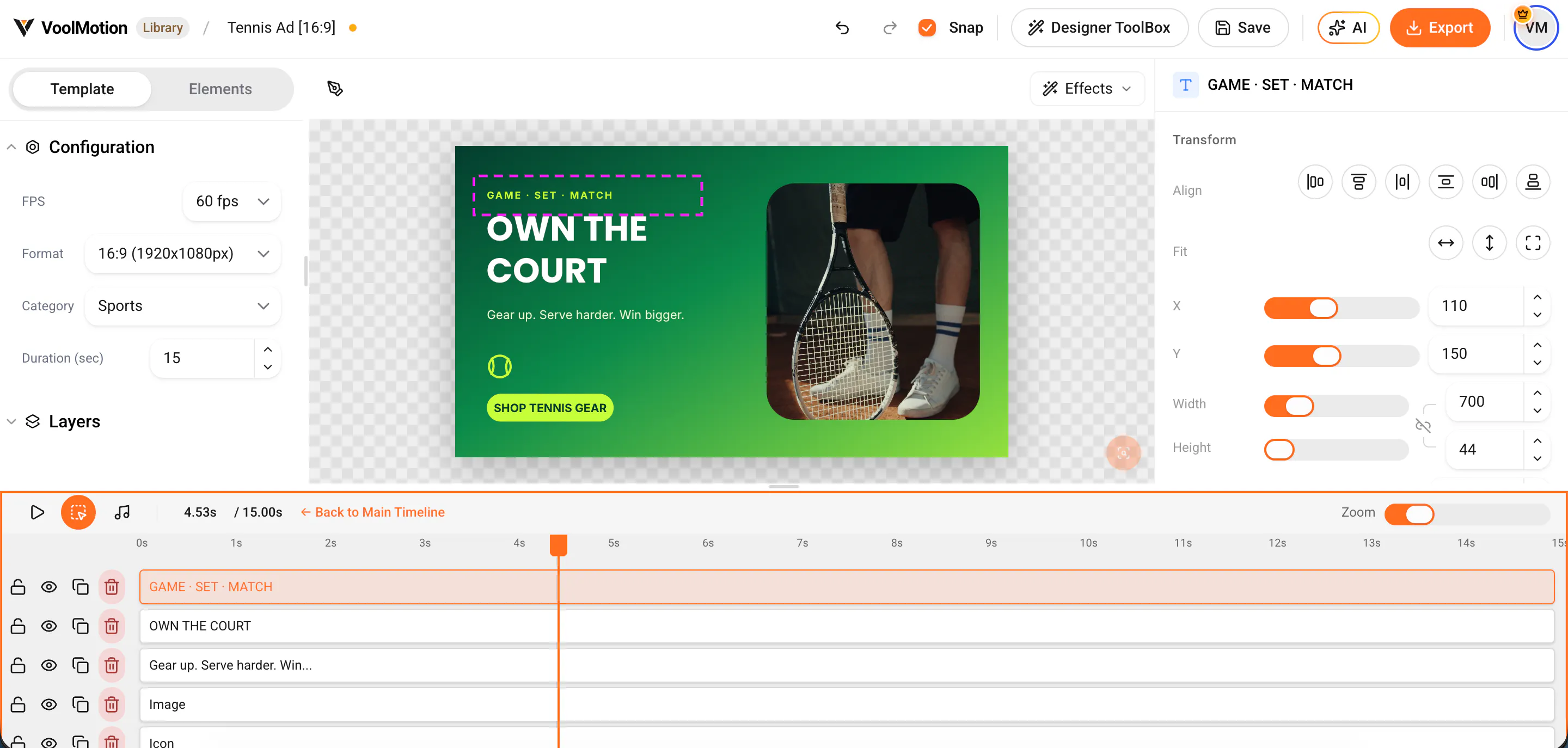1568x748 pixels.
Task: Redo the last action
Action: pos(889,28)
